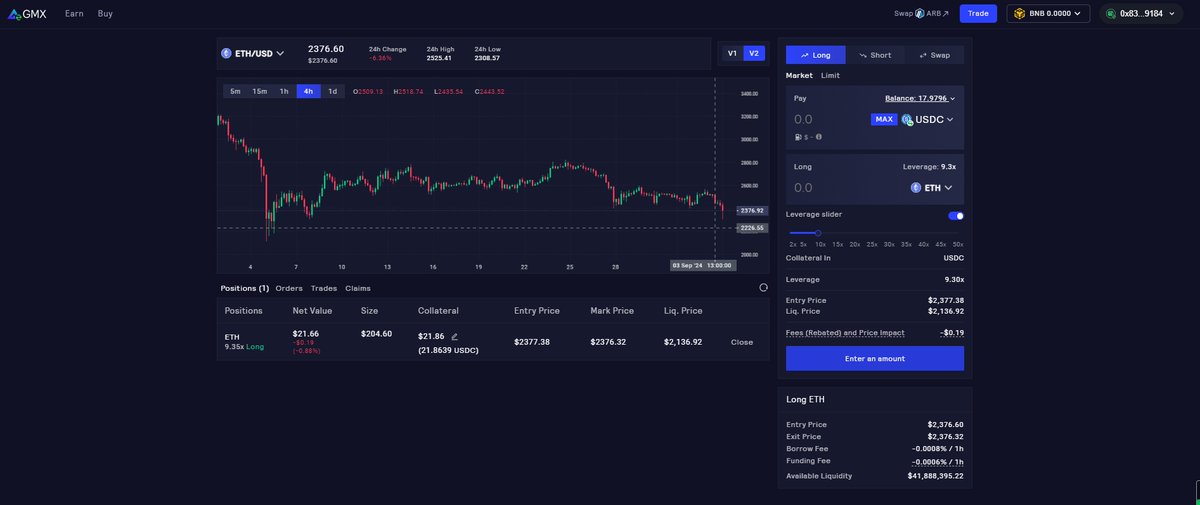
Task: Click the ETH token icon in Long box
Action: (x=916, y=187)
